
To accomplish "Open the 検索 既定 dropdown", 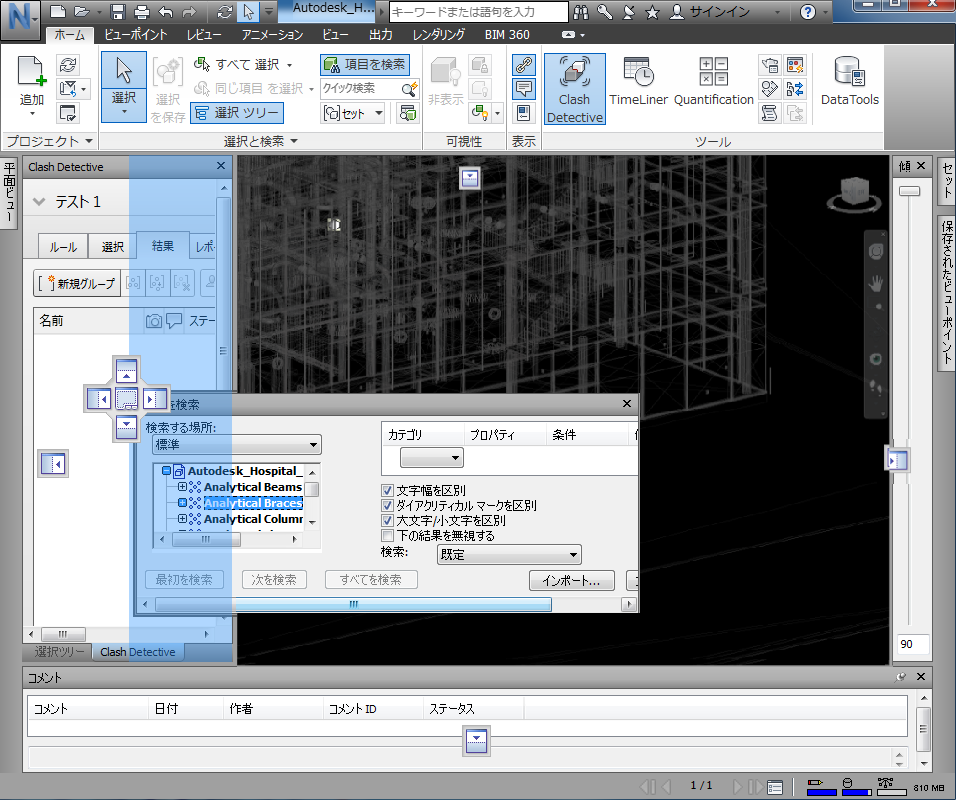I will [x=509, y=555].
